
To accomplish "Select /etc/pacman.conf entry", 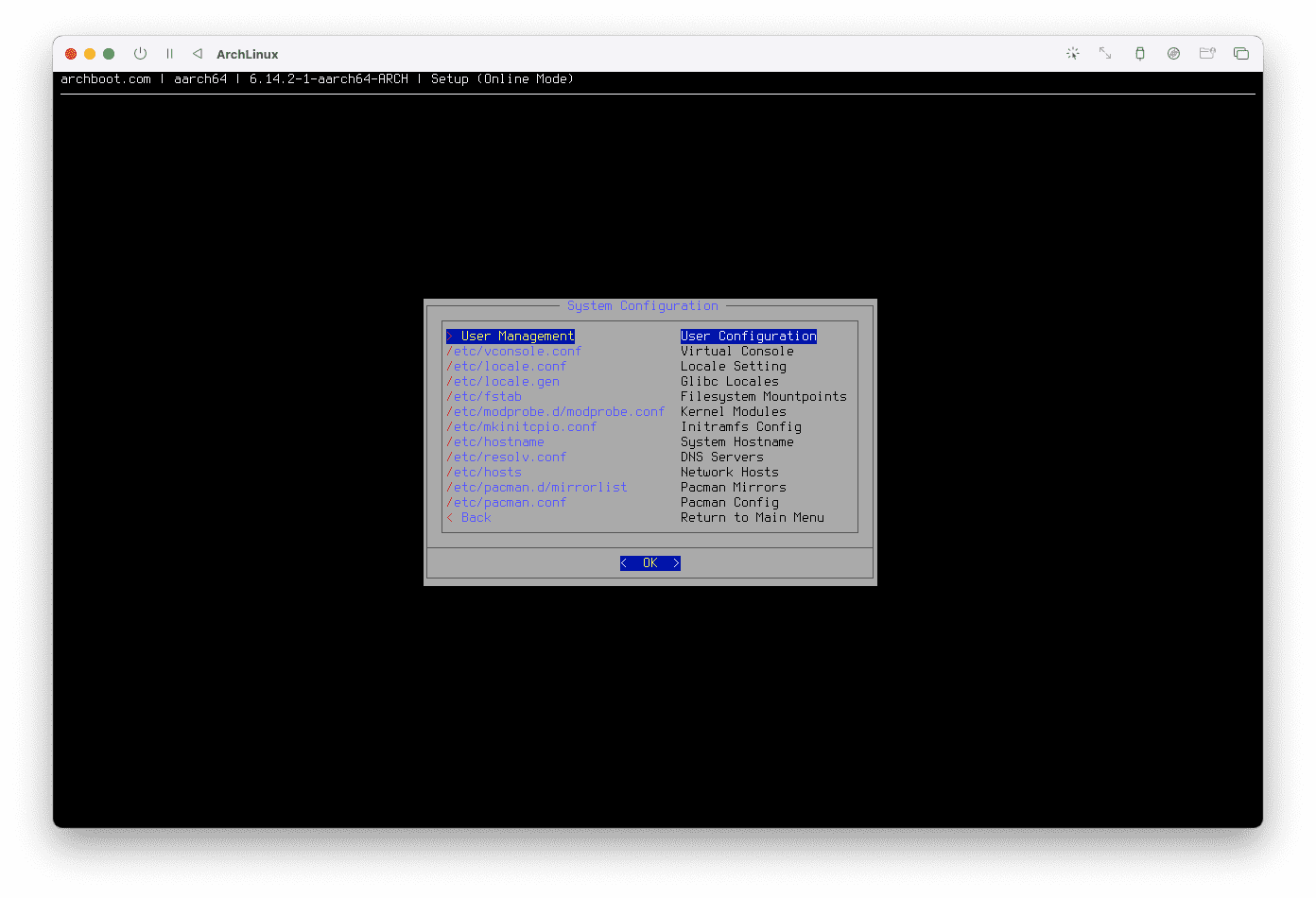I will [x=507, y=503].
